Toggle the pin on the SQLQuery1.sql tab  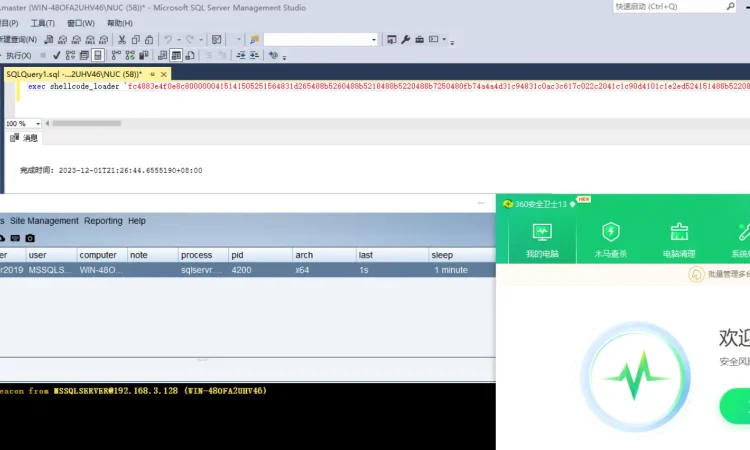152,74
